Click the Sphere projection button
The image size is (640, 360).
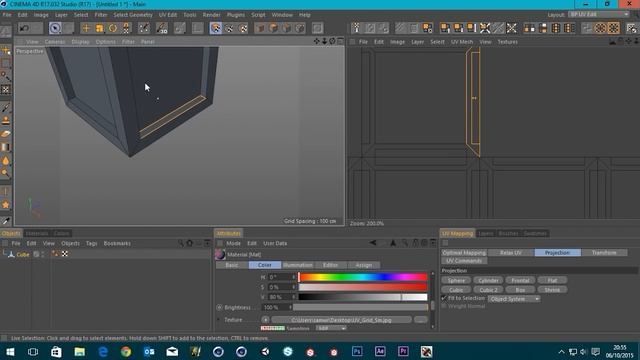pos(456,280)
